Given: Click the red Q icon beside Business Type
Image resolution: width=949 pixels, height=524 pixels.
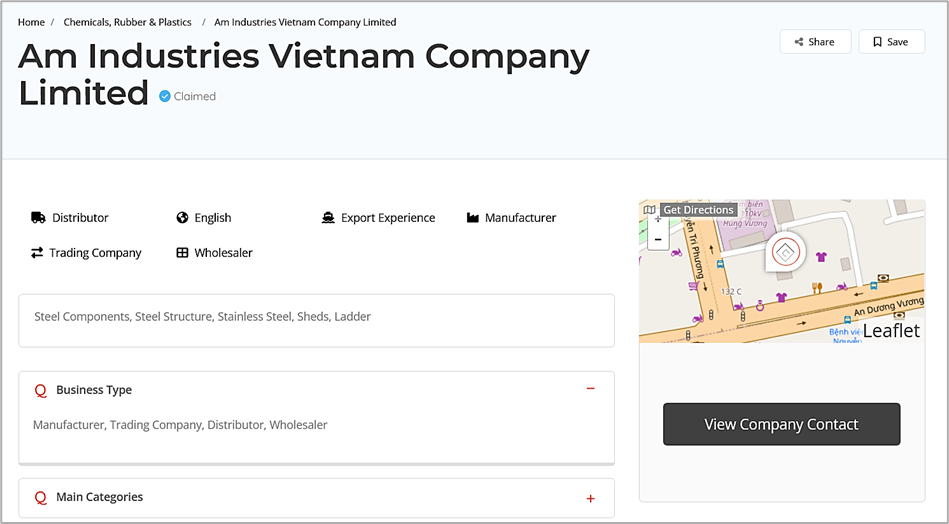Looking at the screenshot, I should tap(41, 391).
